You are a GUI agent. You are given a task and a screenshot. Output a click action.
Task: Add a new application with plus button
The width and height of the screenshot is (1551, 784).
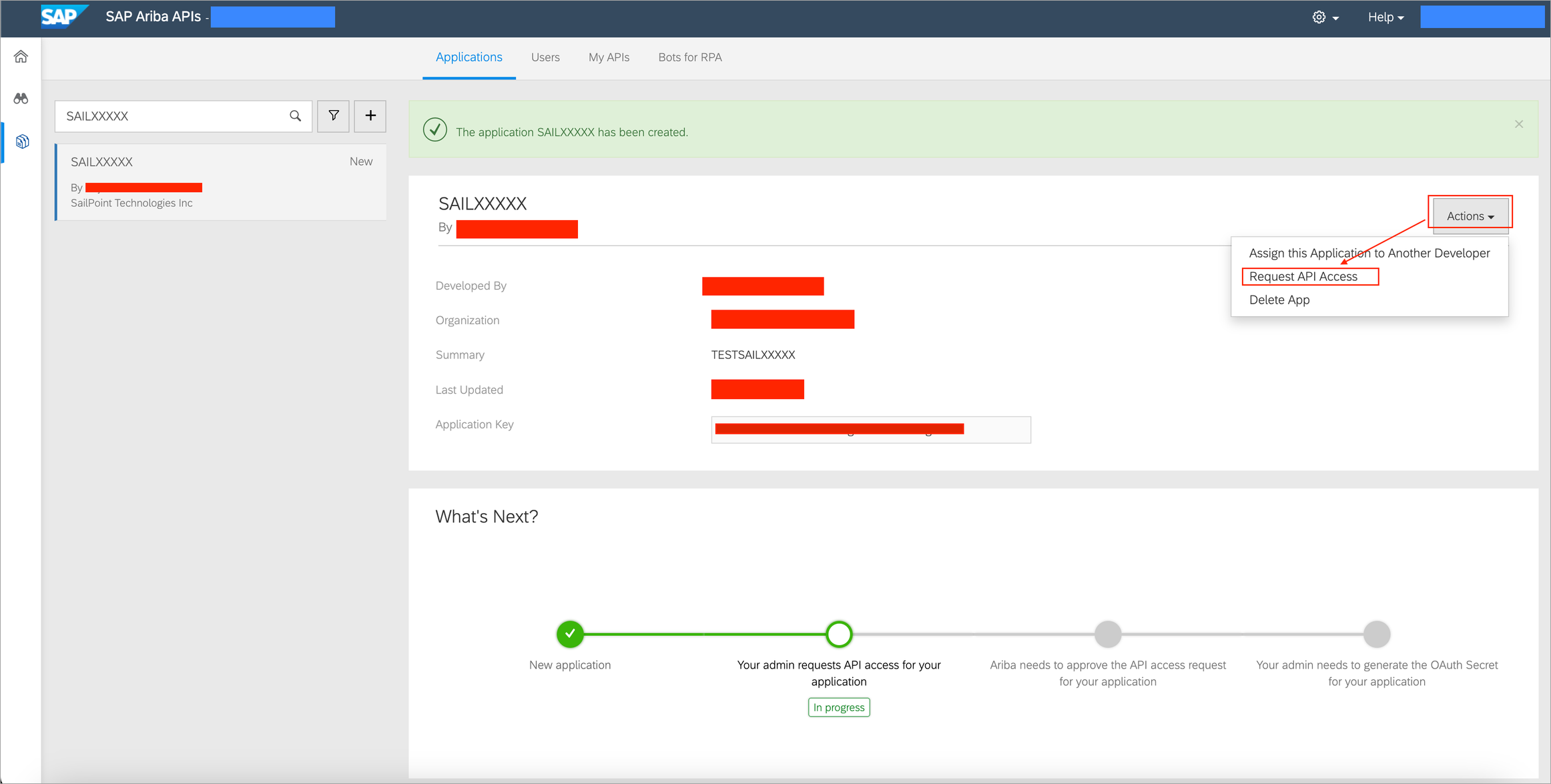click(x=370, y=116)
